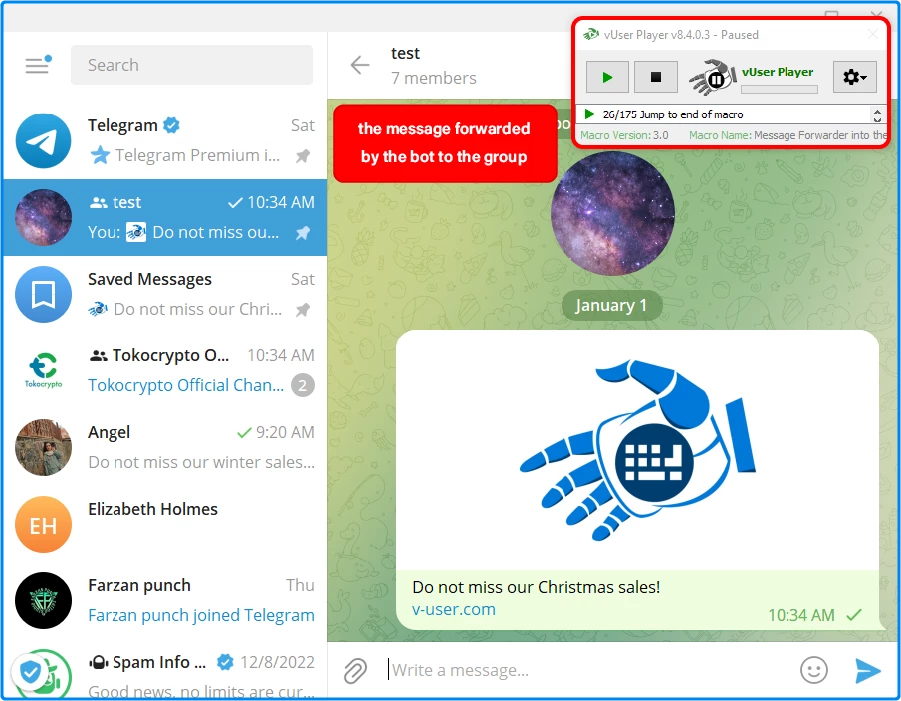Screen dimensions: 901x701
Task: Click the 26/175 Jump to end of macro step
Action: point(672,114)
